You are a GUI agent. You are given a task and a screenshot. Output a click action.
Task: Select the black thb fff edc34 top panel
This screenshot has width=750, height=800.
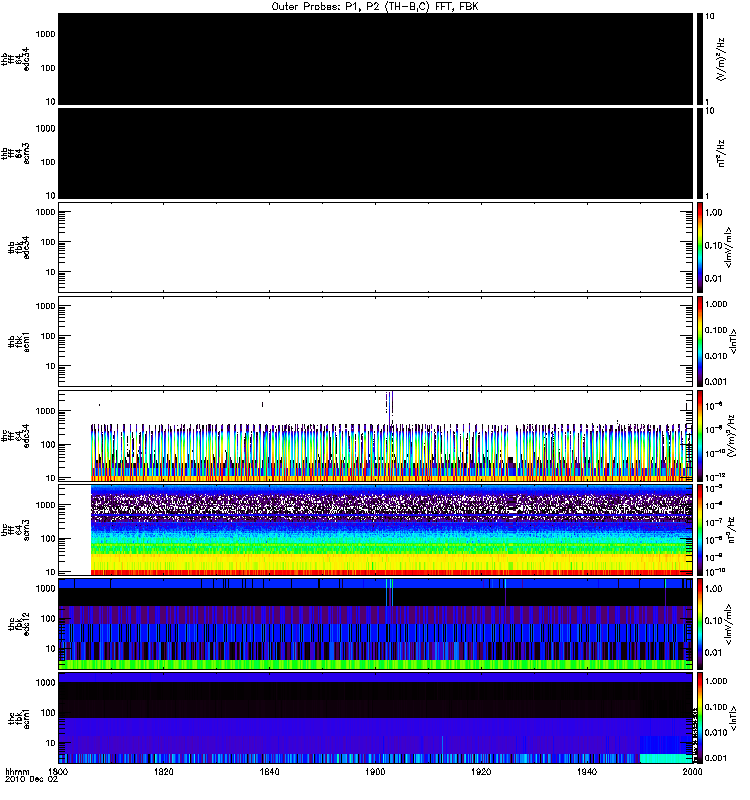pos(376,59)
